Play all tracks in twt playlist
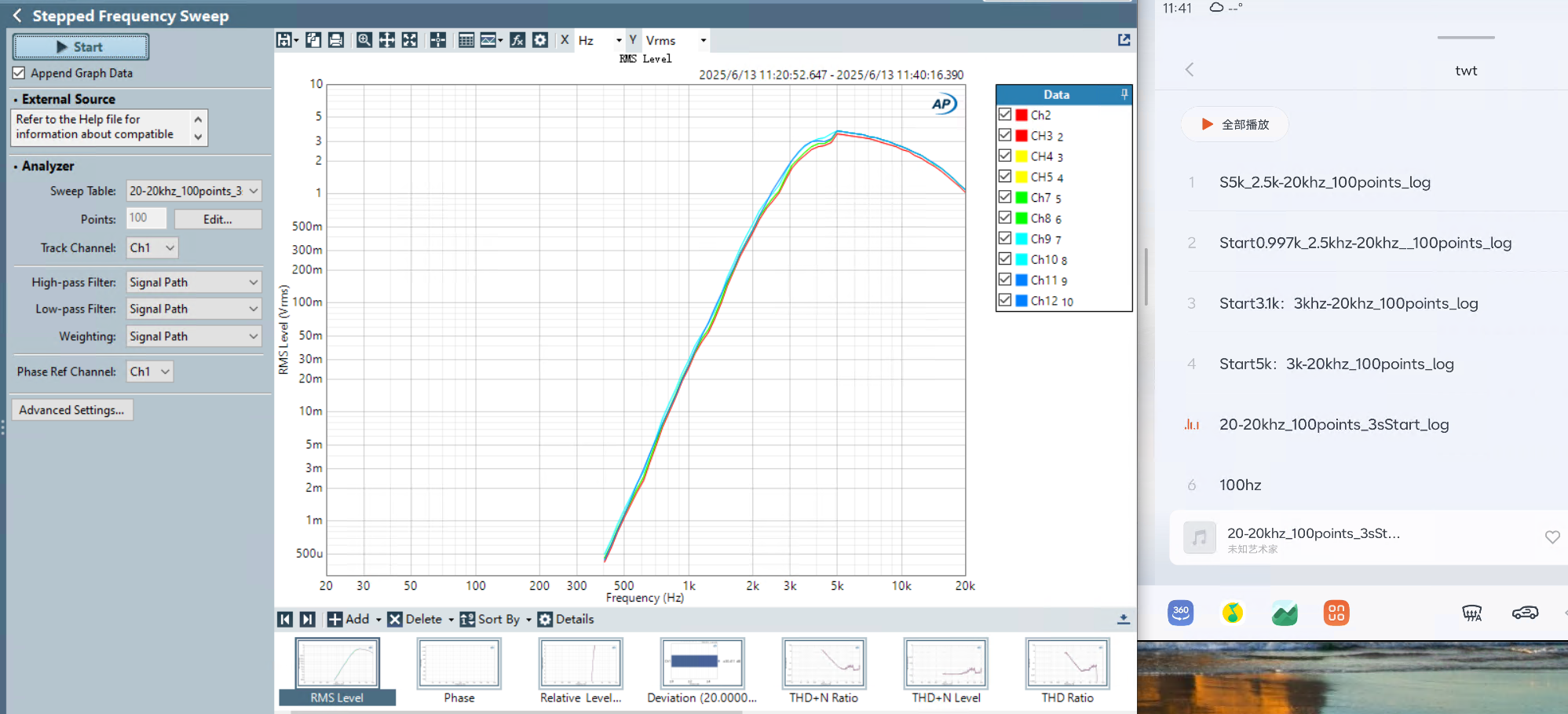This screenshot has height=714, width=1568. click(1234, 124)
